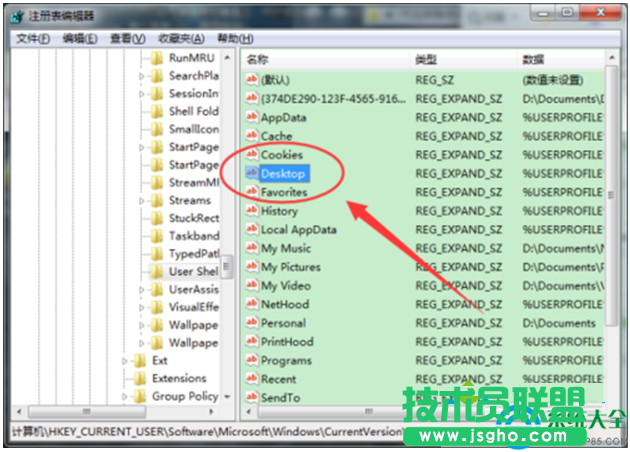This screenshot has height=452, width=630.
Task: Click the (数值未设置) data cell
Action: click(553, 80)
